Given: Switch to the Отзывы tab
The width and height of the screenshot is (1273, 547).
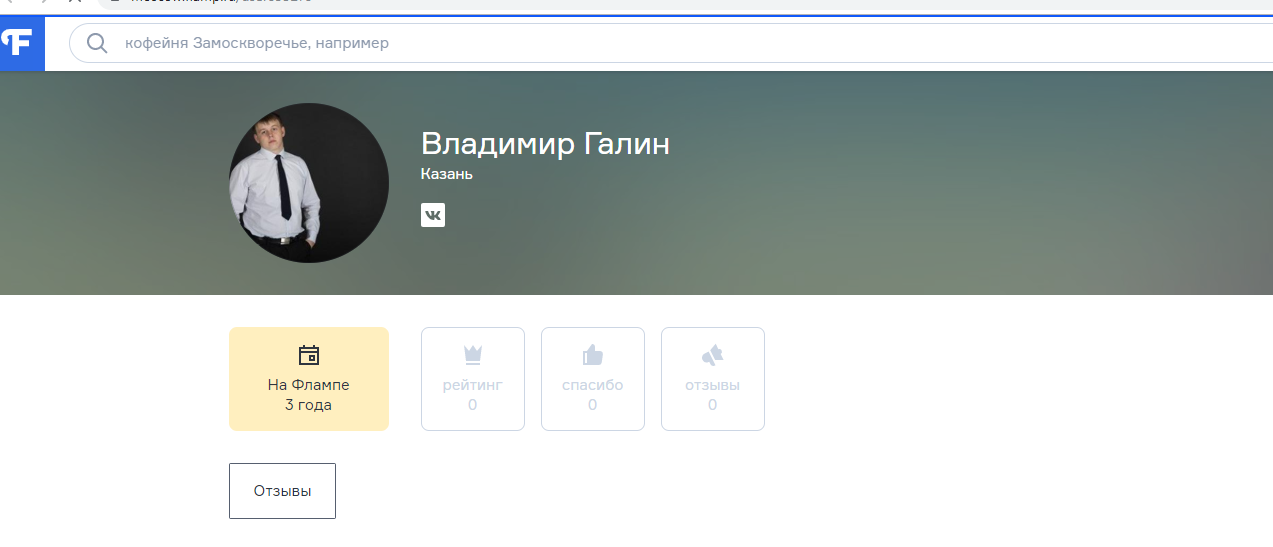Looking at the screenshot, I should pos(282,491).
